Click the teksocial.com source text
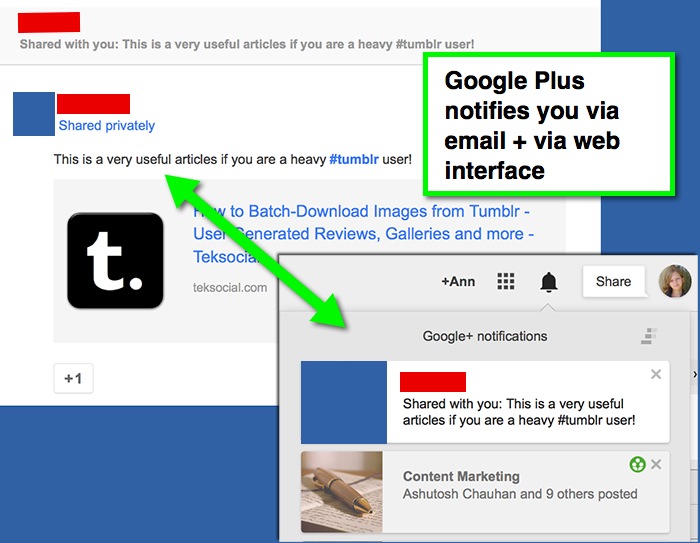 [x=230, y=288]
